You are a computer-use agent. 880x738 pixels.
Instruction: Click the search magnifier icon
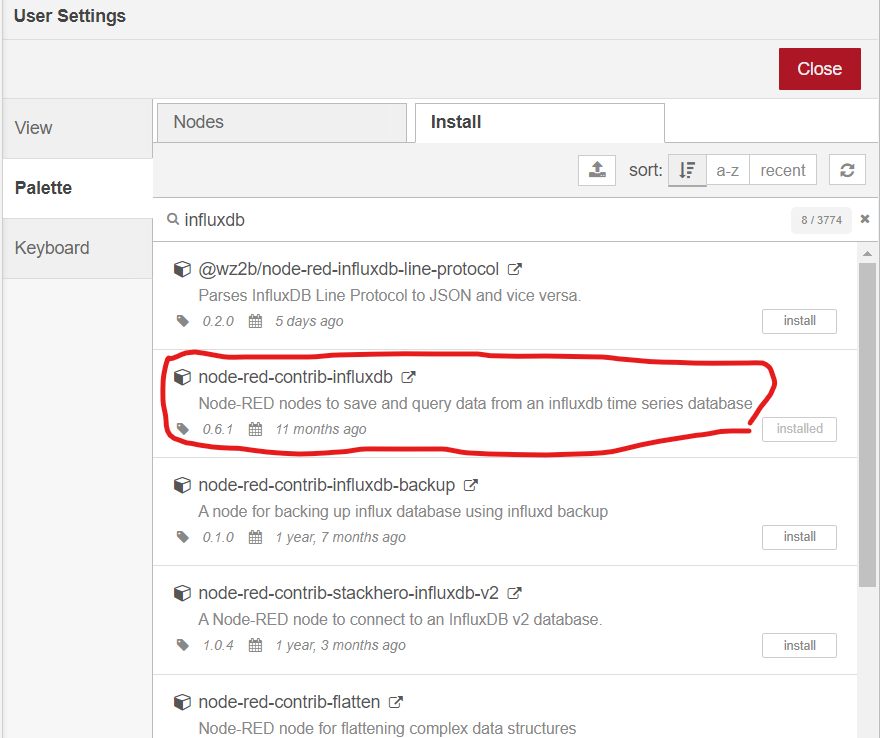click(173, 219)
